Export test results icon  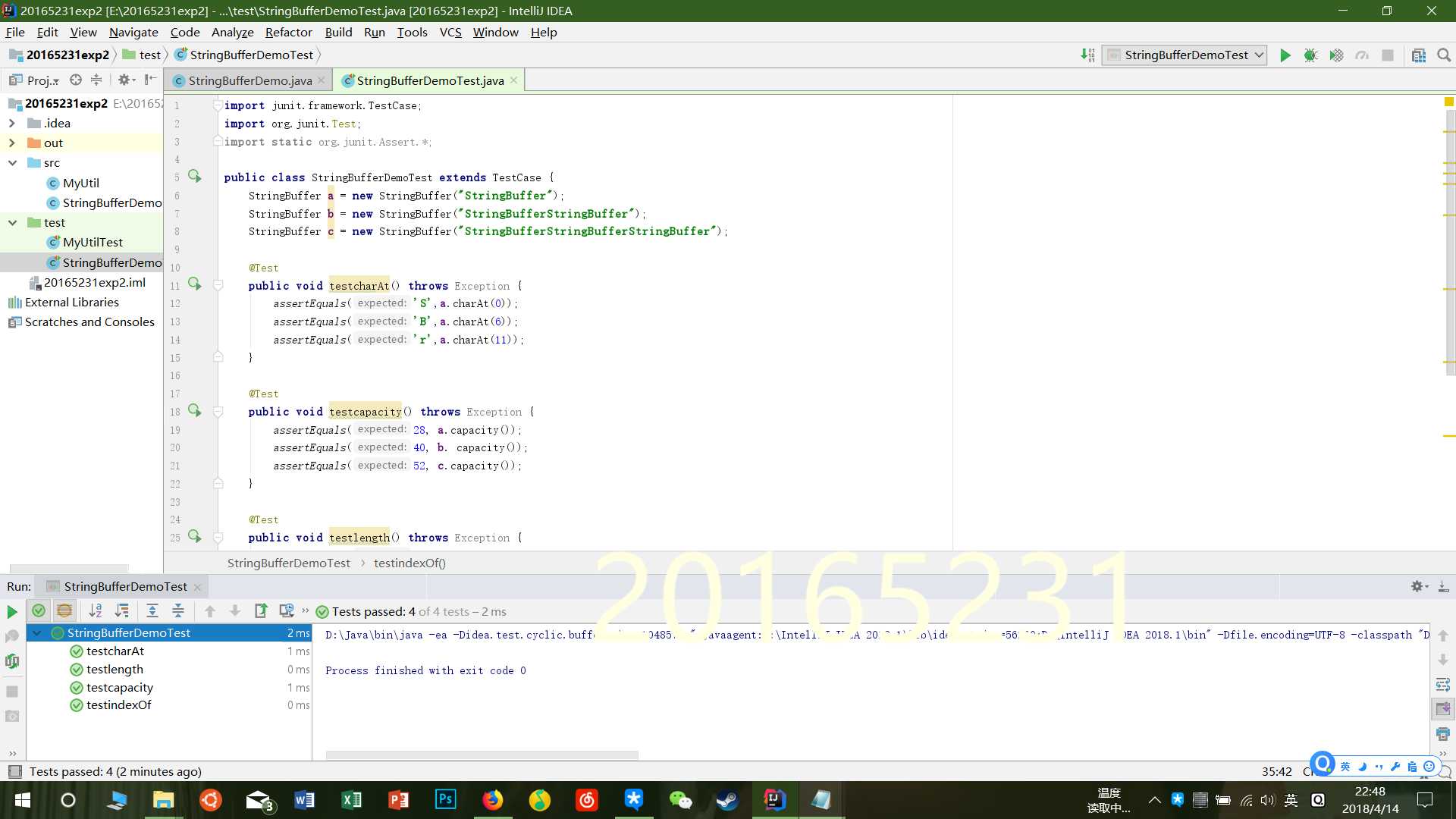pyautogui.click(x=261, y=610)
